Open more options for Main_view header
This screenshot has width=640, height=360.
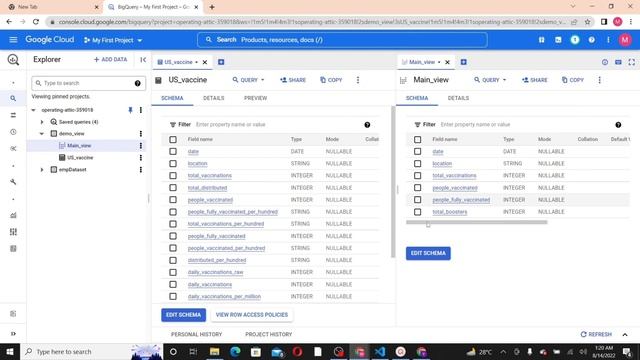(599, 80)
